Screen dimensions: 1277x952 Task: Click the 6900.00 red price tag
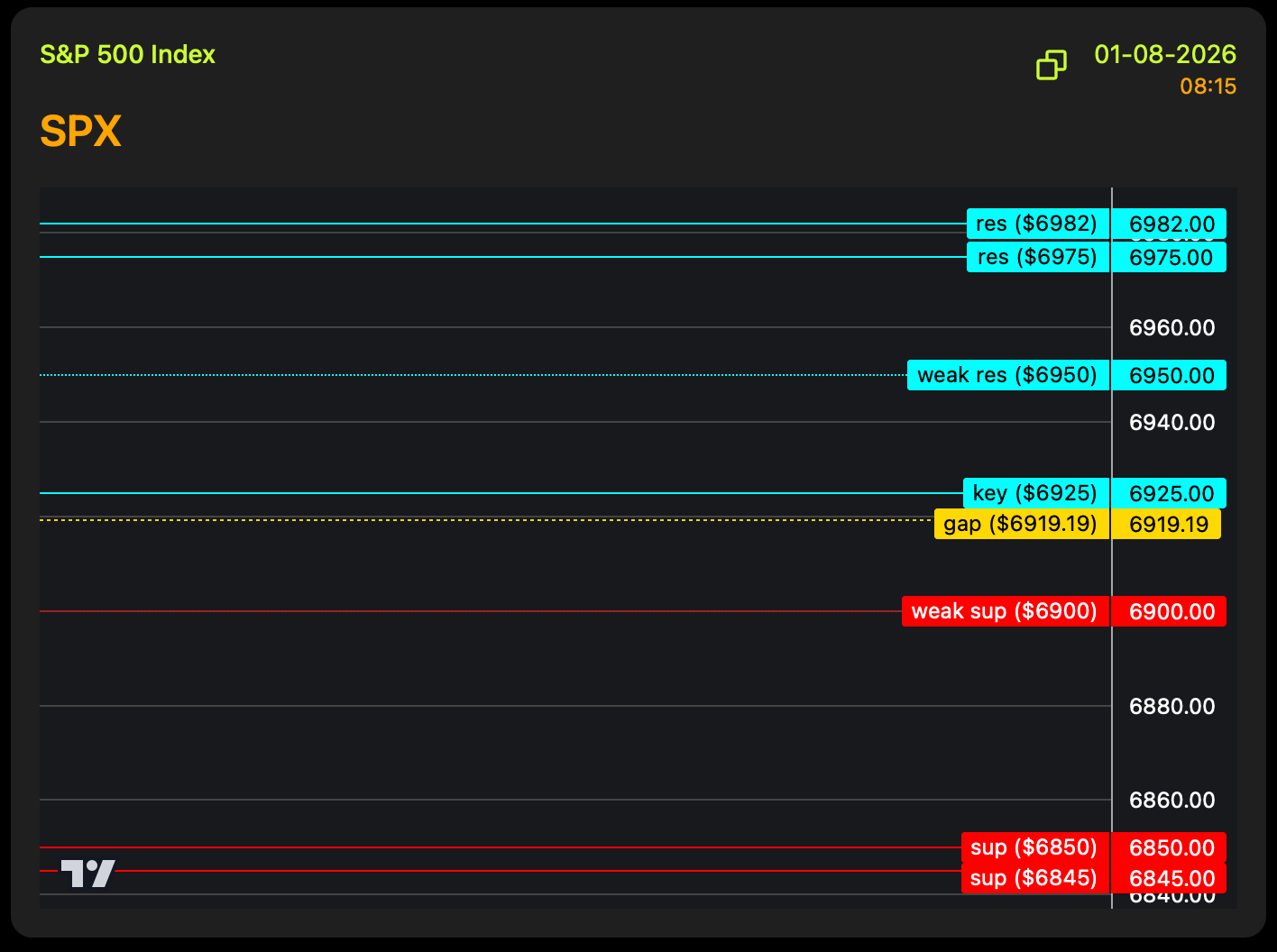1169,611
